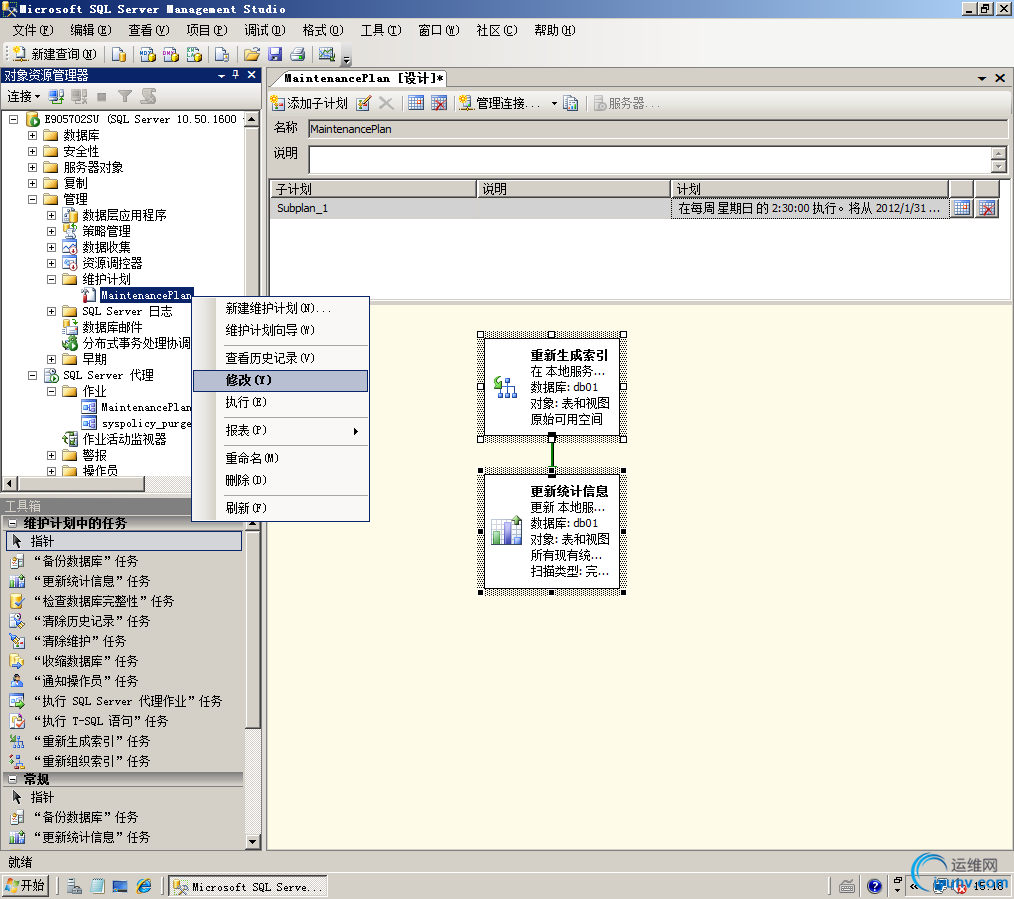Viewport: 1014px width, 899px height.
Task: Collapse the 作业 folder node
Action: tap(52, 391)
